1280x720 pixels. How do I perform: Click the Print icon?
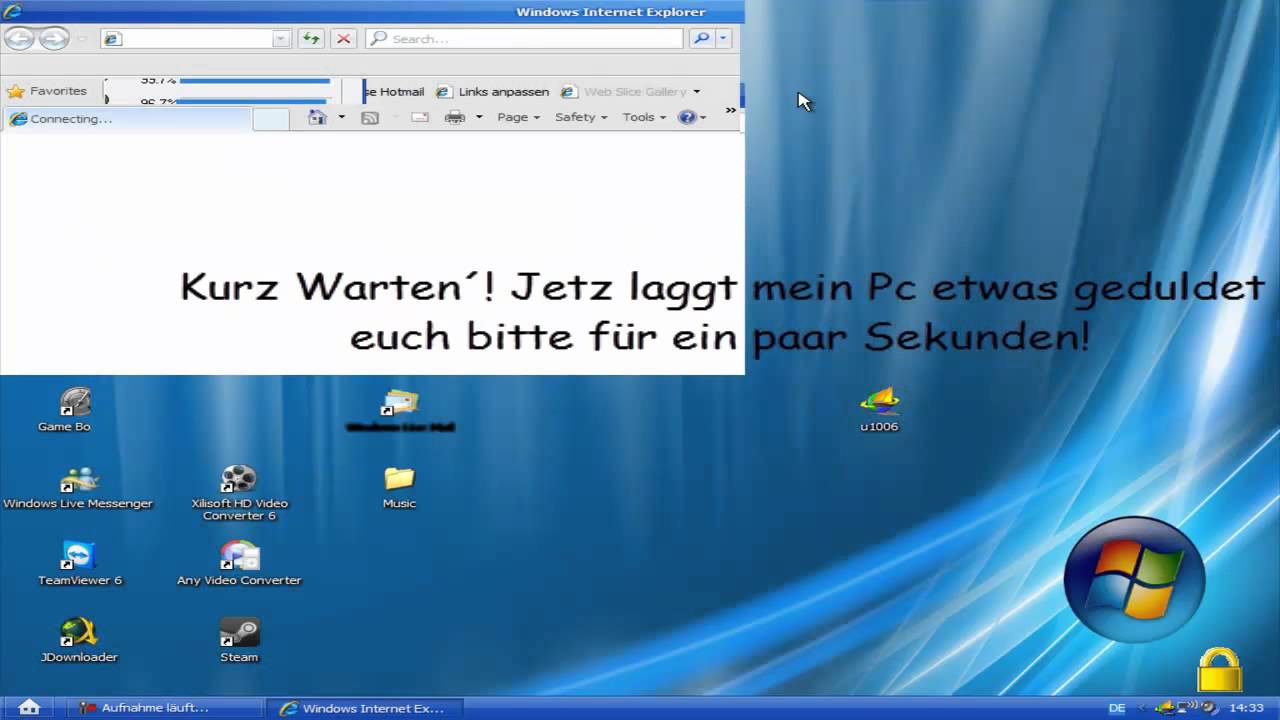coord(455,117)
